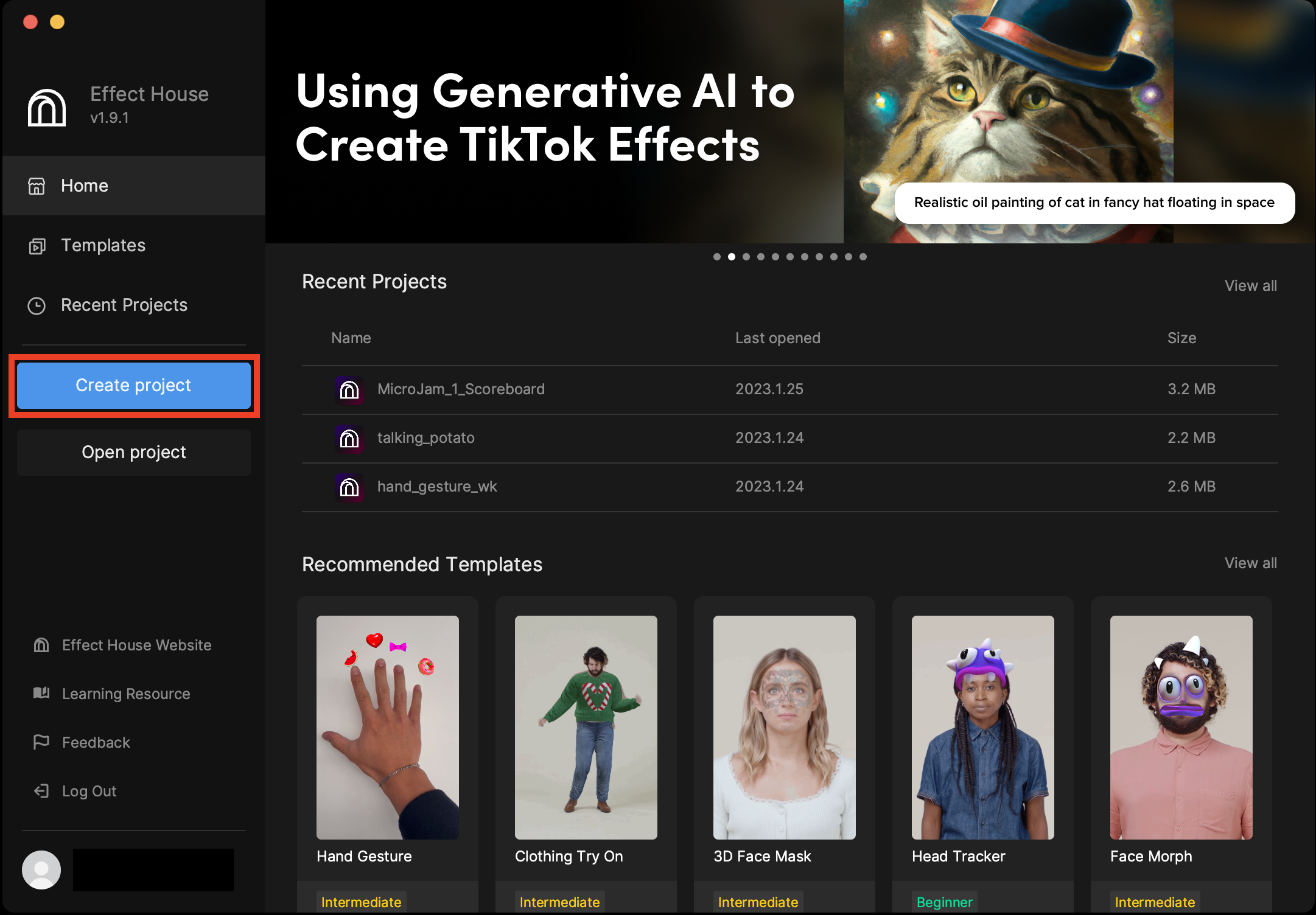Screen dimensions: 1316x915
Task: Click the banner prompt text bubble
Action: [1094, 203]
